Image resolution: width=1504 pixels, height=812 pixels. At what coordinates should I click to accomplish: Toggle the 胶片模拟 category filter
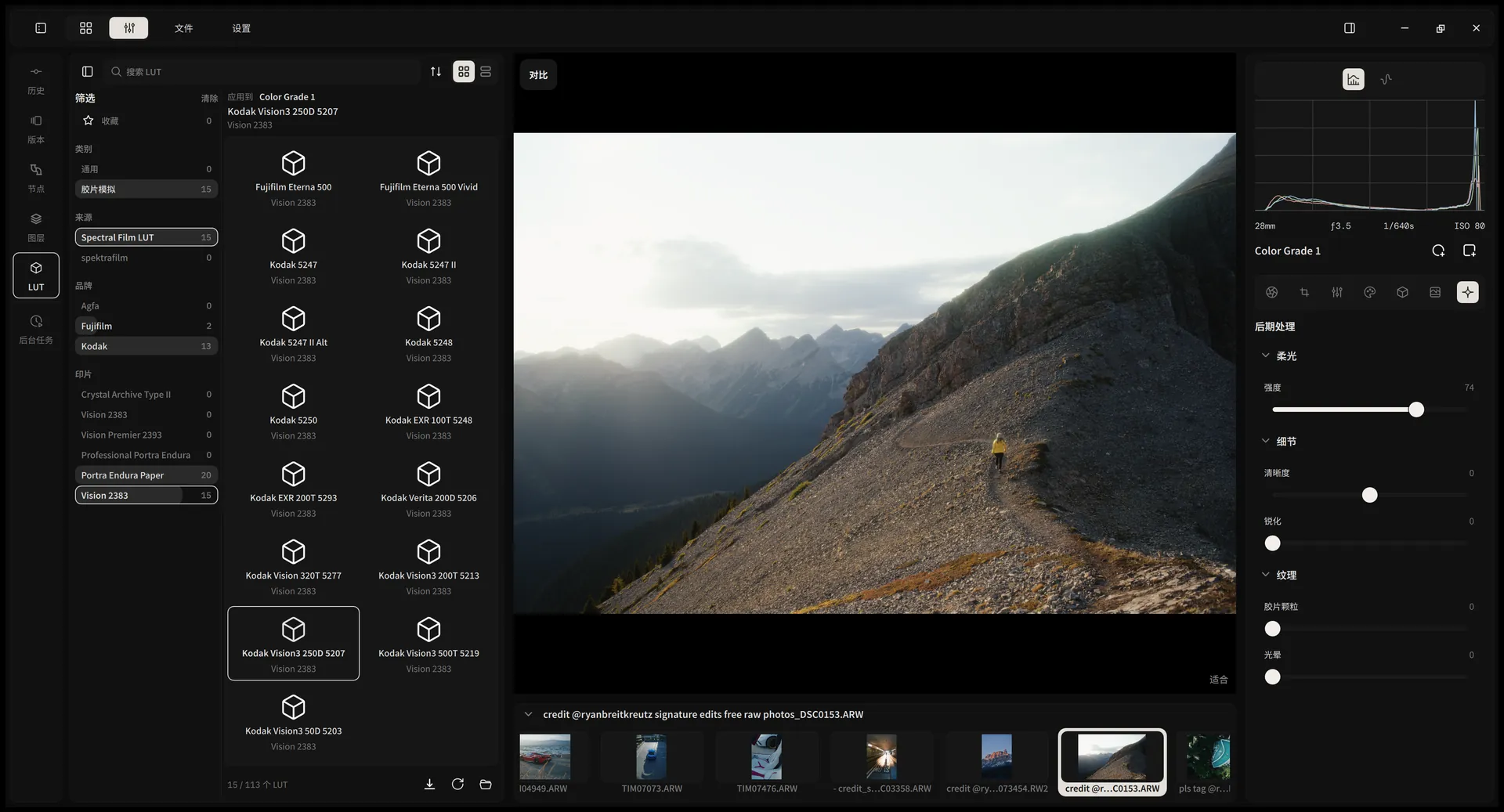click(x=146, y=189)
